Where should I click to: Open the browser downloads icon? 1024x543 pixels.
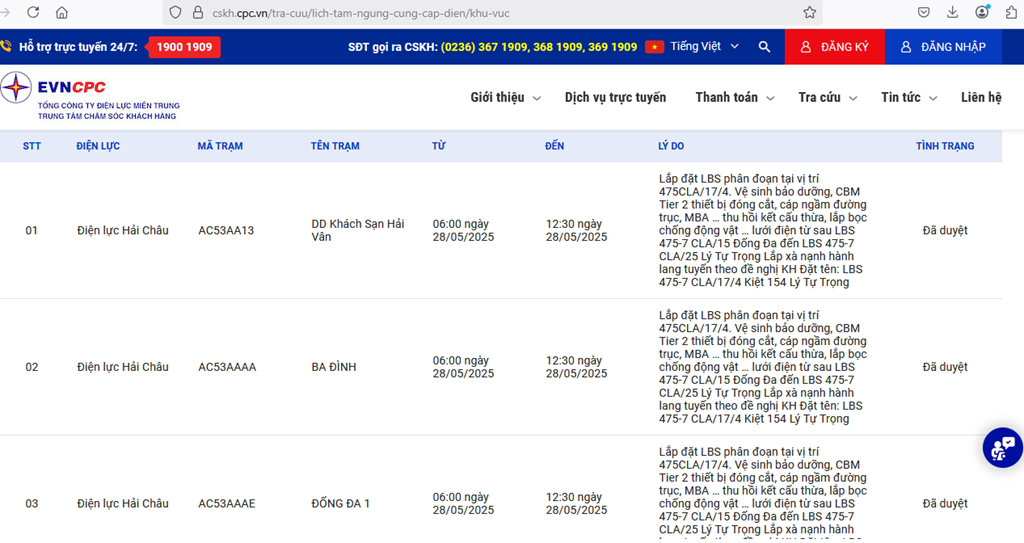point(952,13)
